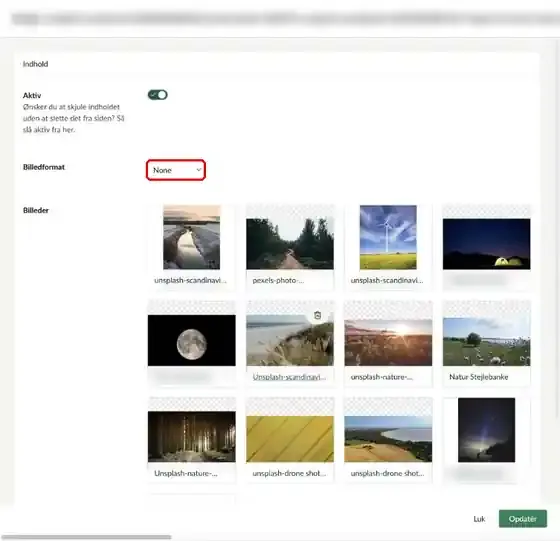Click the Billedformat label
Image resolution: width=560 pixels, height=541 pixels.
point(44,167)
